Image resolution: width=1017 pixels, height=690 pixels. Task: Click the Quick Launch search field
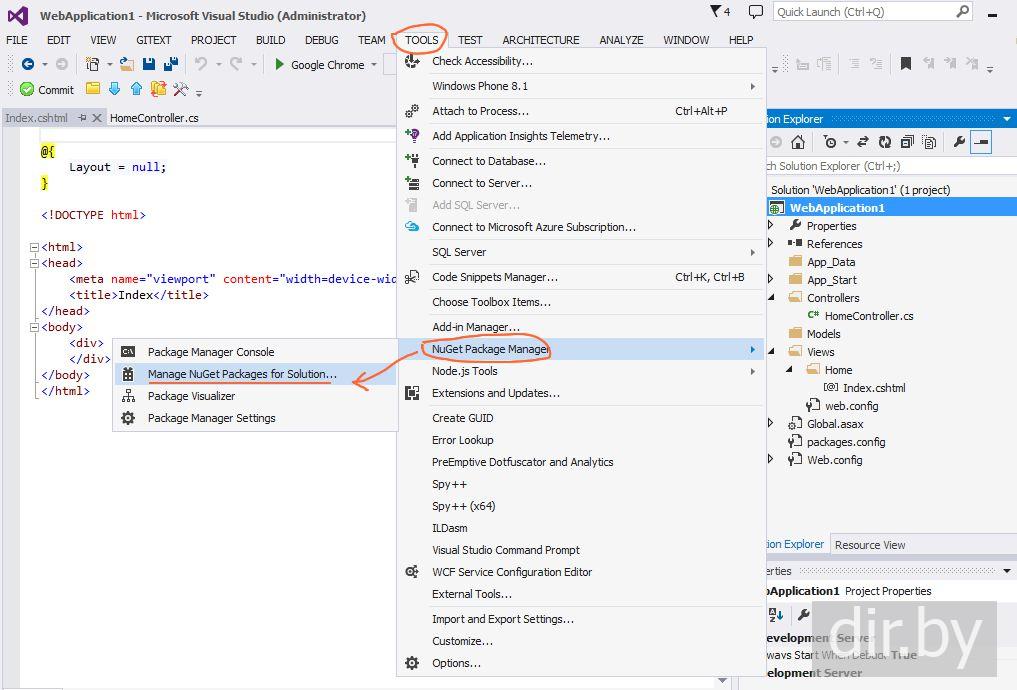864,12
